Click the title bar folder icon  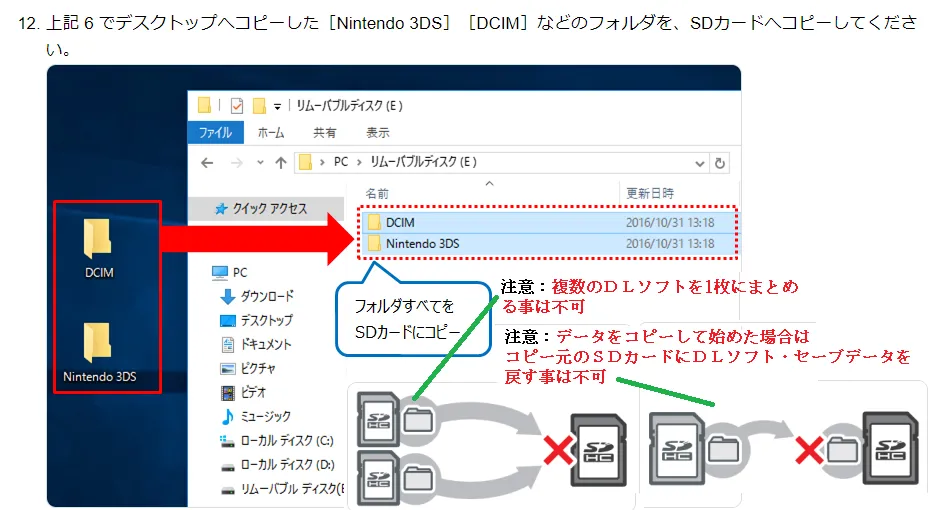point(204,106)
